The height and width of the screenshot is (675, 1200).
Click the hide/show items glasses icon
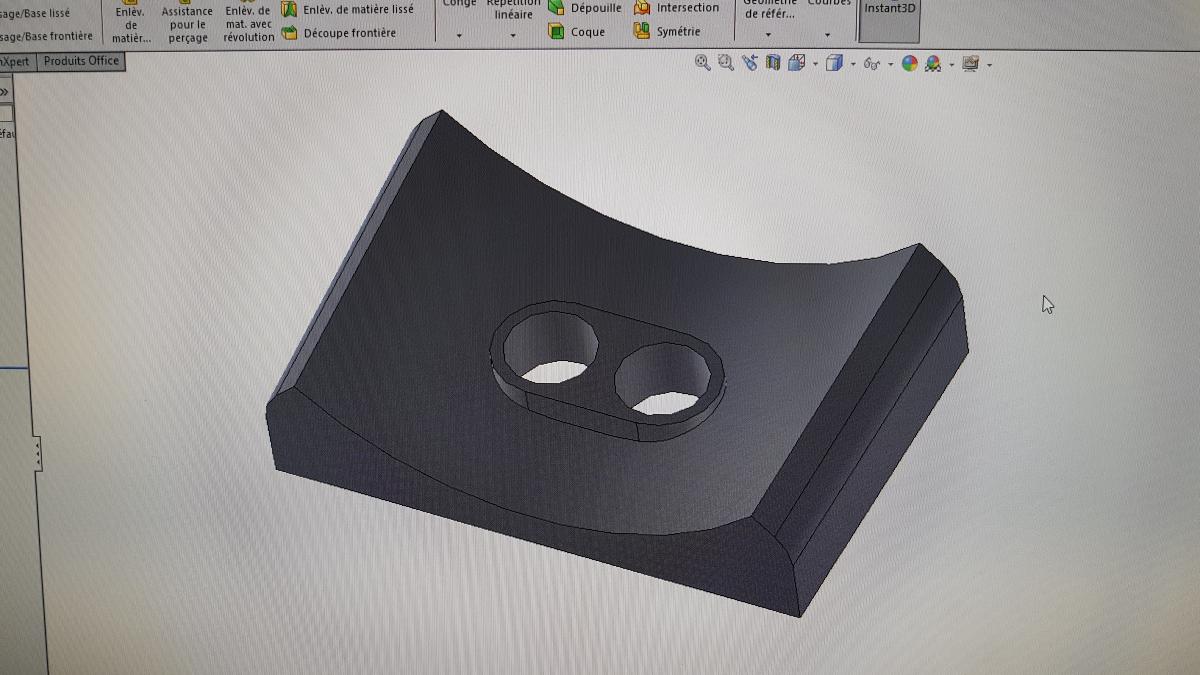point(871,64)
